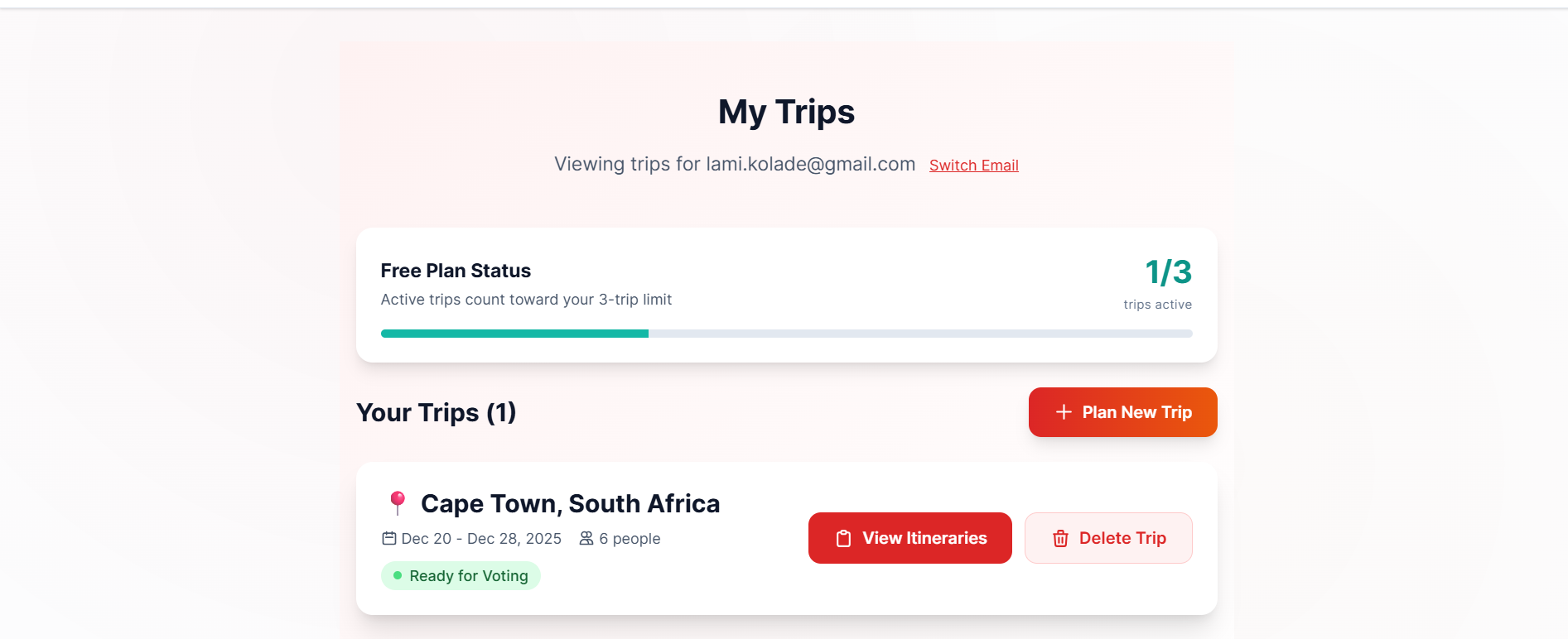Click the red location pin icon
Screen dimensions: 1568x639
click(x=398, y=502)
